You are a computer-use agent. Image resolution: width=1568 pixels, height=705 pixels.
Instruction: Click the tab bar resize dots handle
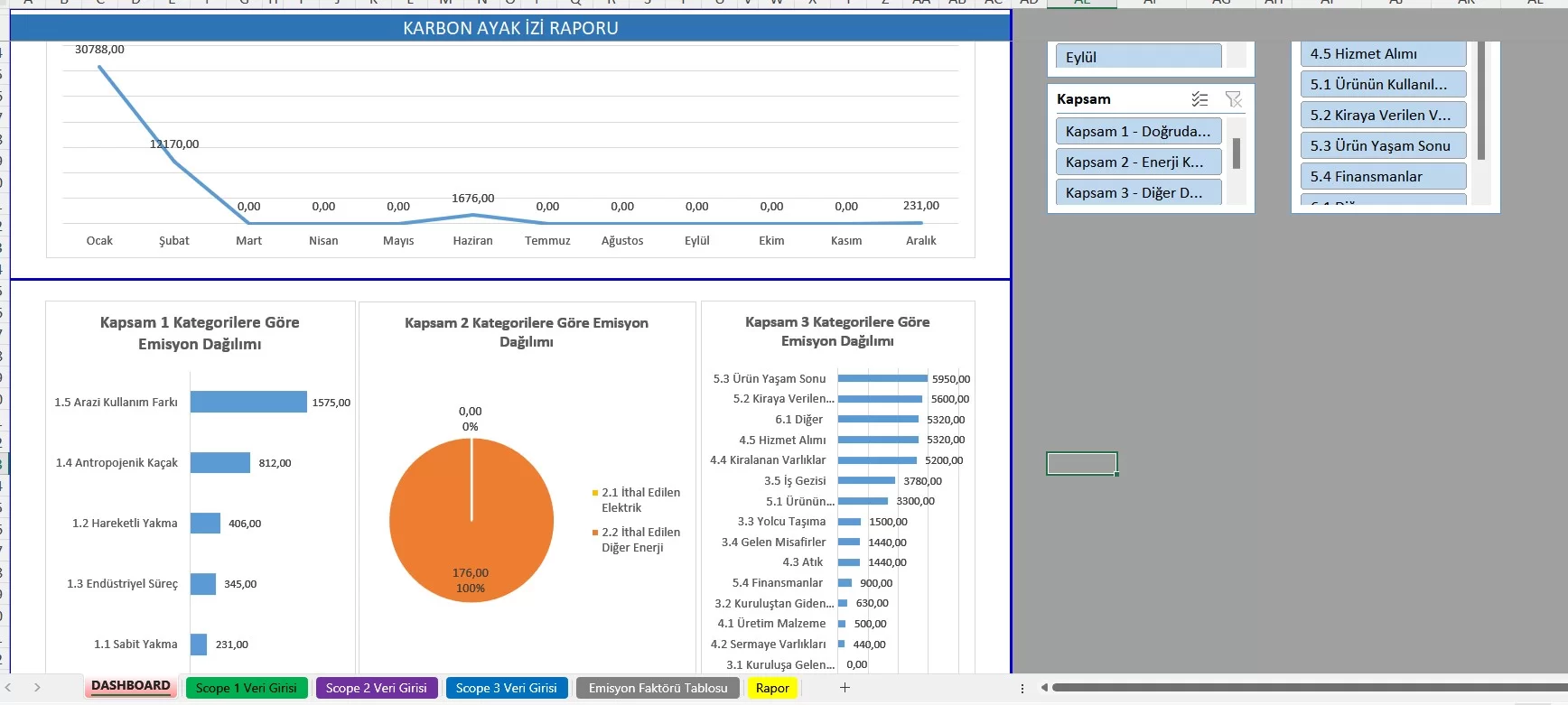(x=1022, y=688)
